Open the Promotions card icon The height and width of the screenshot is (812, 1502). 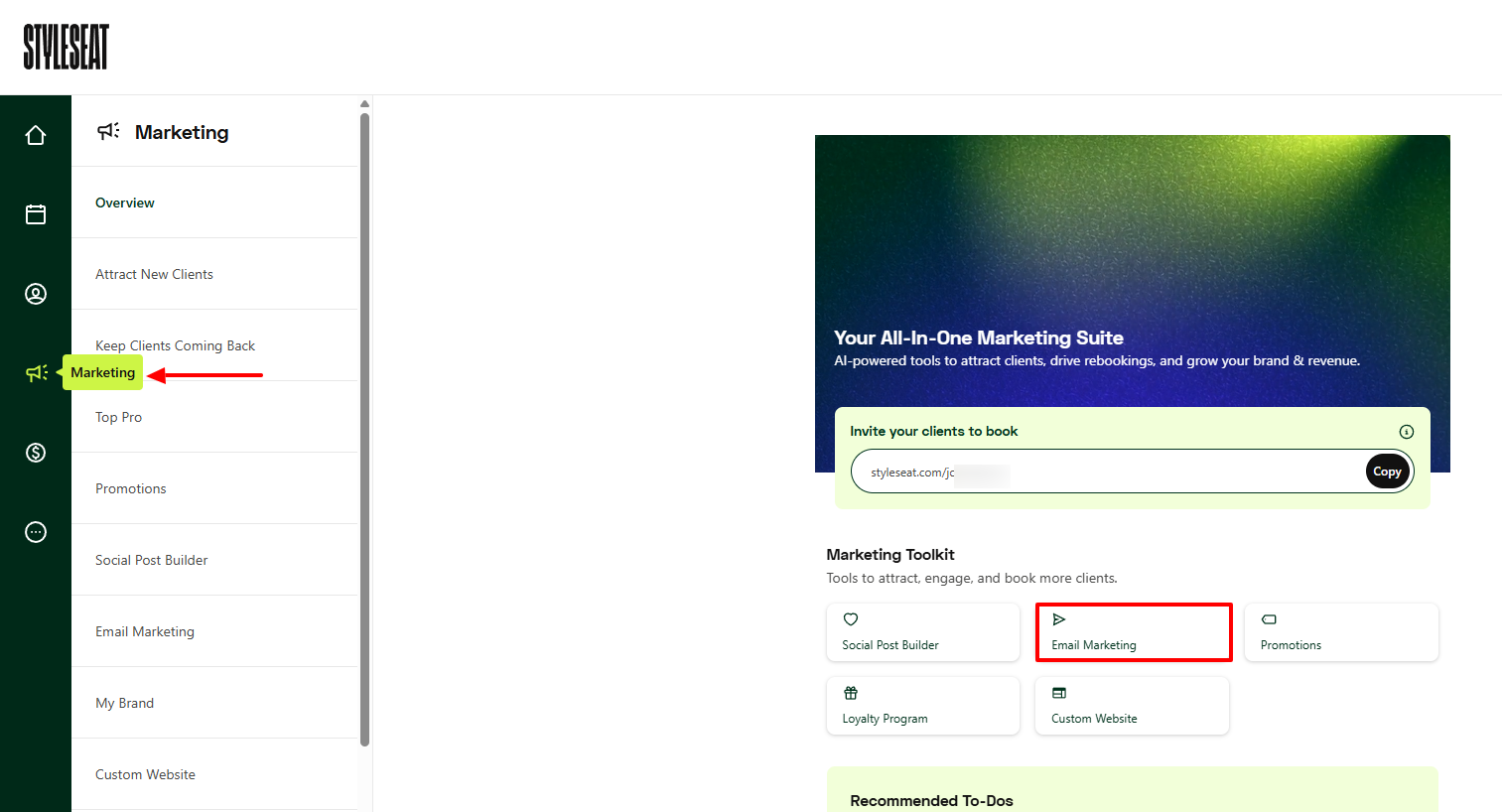1268,618
